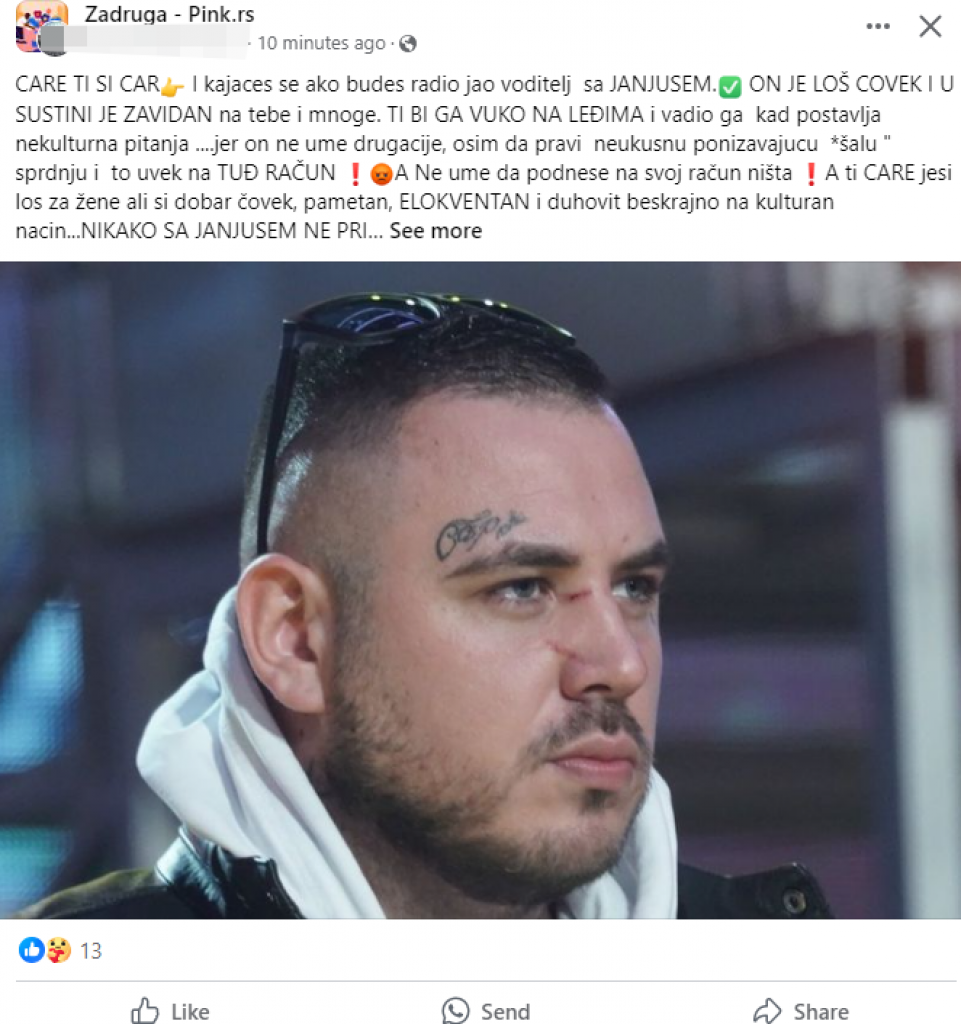The height and width of the screenshot is (1024, 961).
Task: Click the pointing hand emoji in post text
Action: pos(172,86)
